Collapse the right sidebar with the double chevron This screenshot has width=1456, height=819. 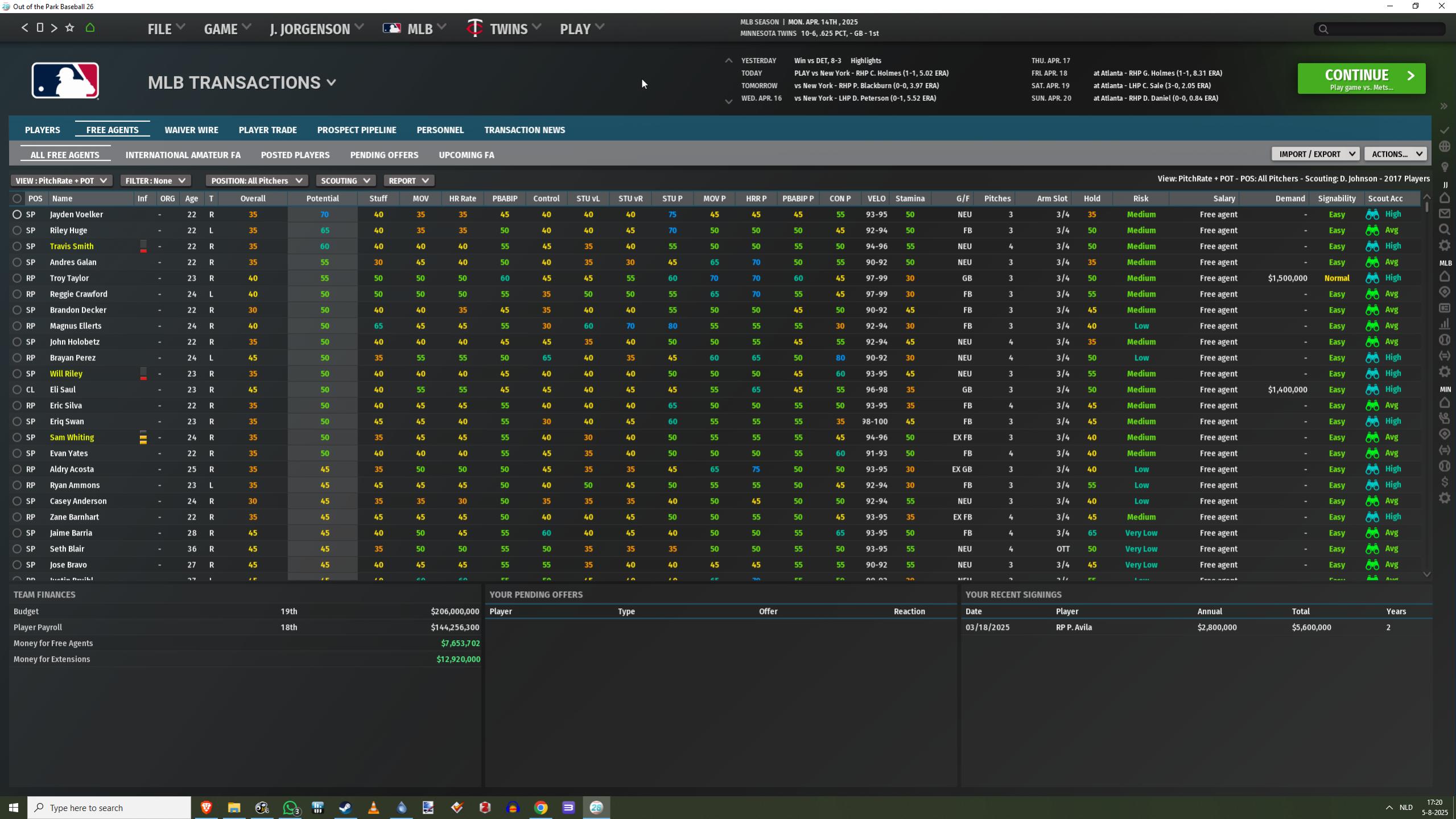(x=1443, y=106)
